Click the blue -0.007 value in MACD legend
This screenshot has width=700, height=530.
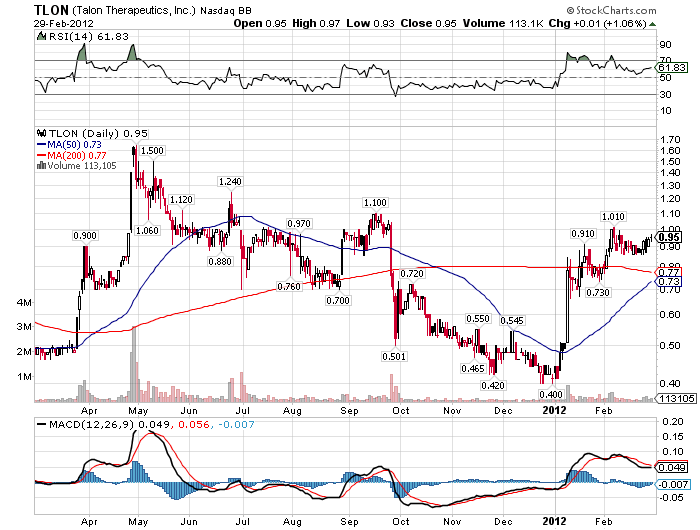(x=236, y=424)
